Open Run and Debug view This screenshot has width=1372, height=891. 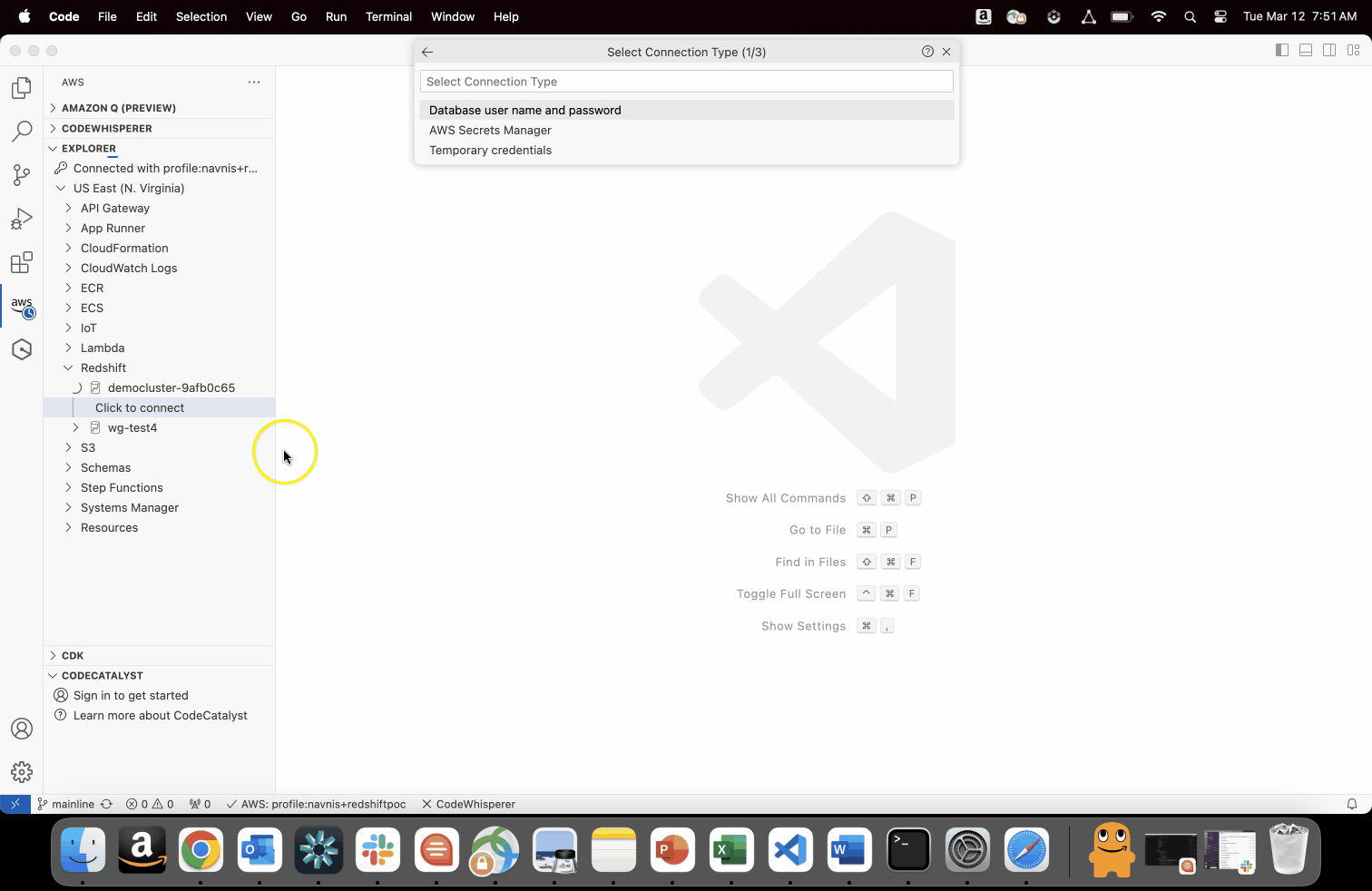point(22,219)
